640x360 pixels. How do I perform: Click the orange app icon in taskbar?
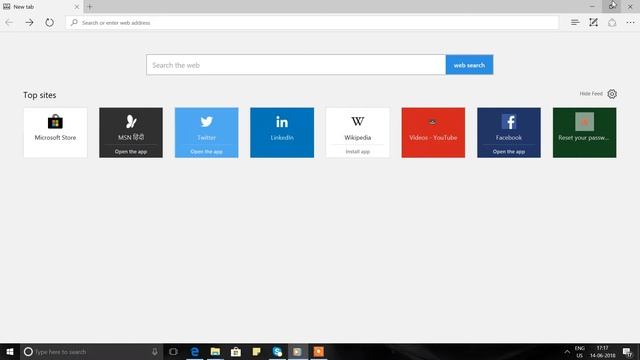click(318, 351)
